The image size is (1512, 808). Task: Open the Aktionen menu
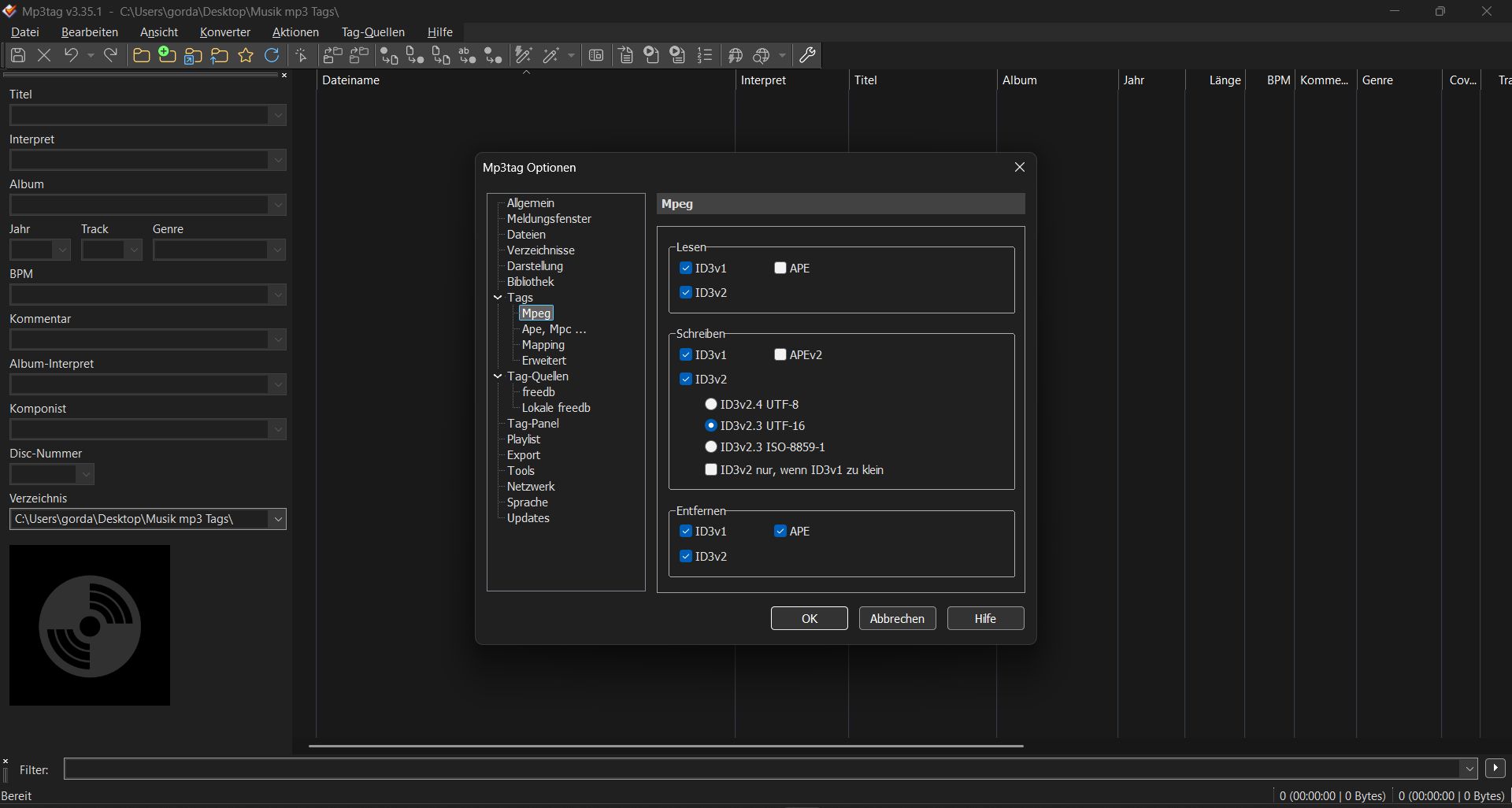point(295,32)
